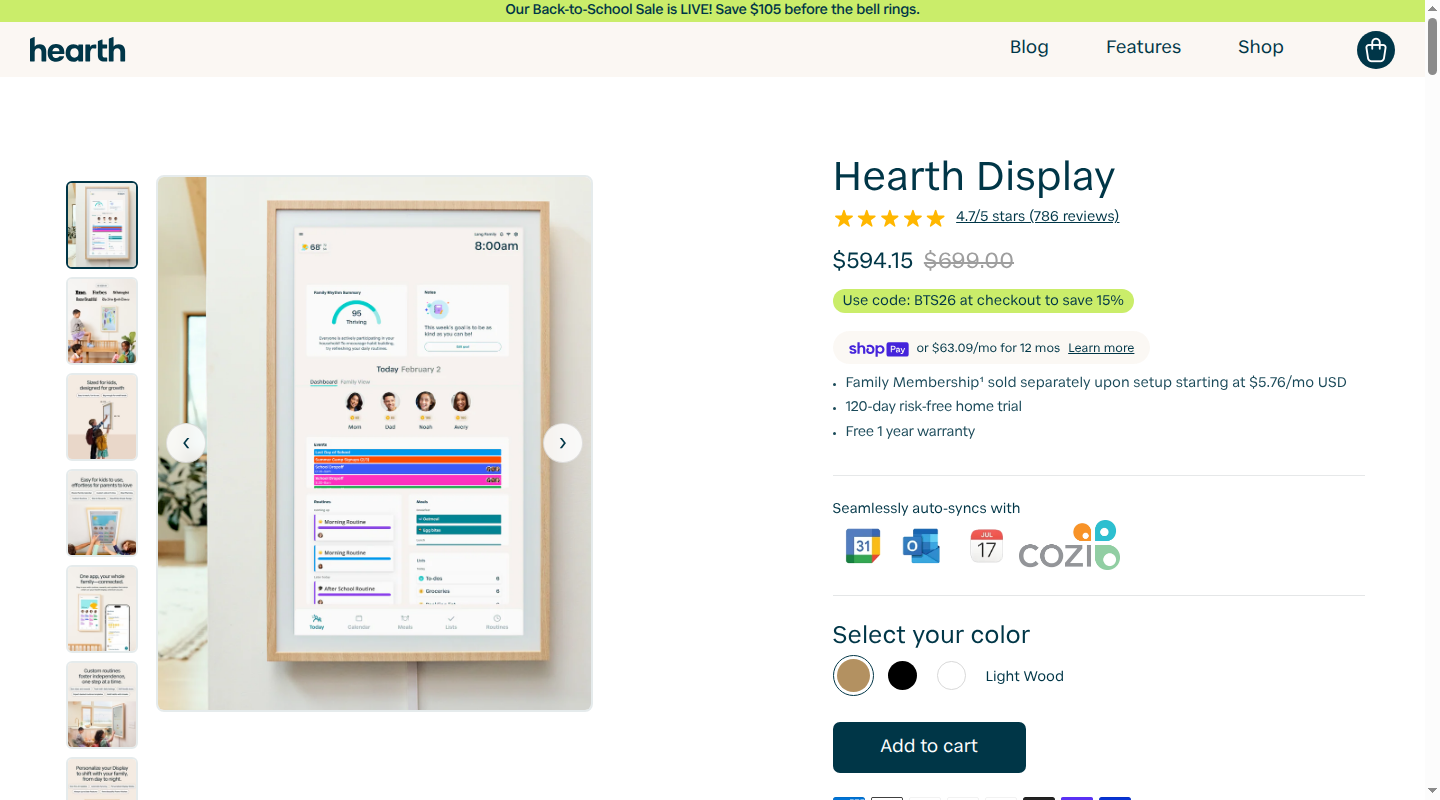Click the main Hearth Display product image
1440x800 pixels.
tap(375, 443)
